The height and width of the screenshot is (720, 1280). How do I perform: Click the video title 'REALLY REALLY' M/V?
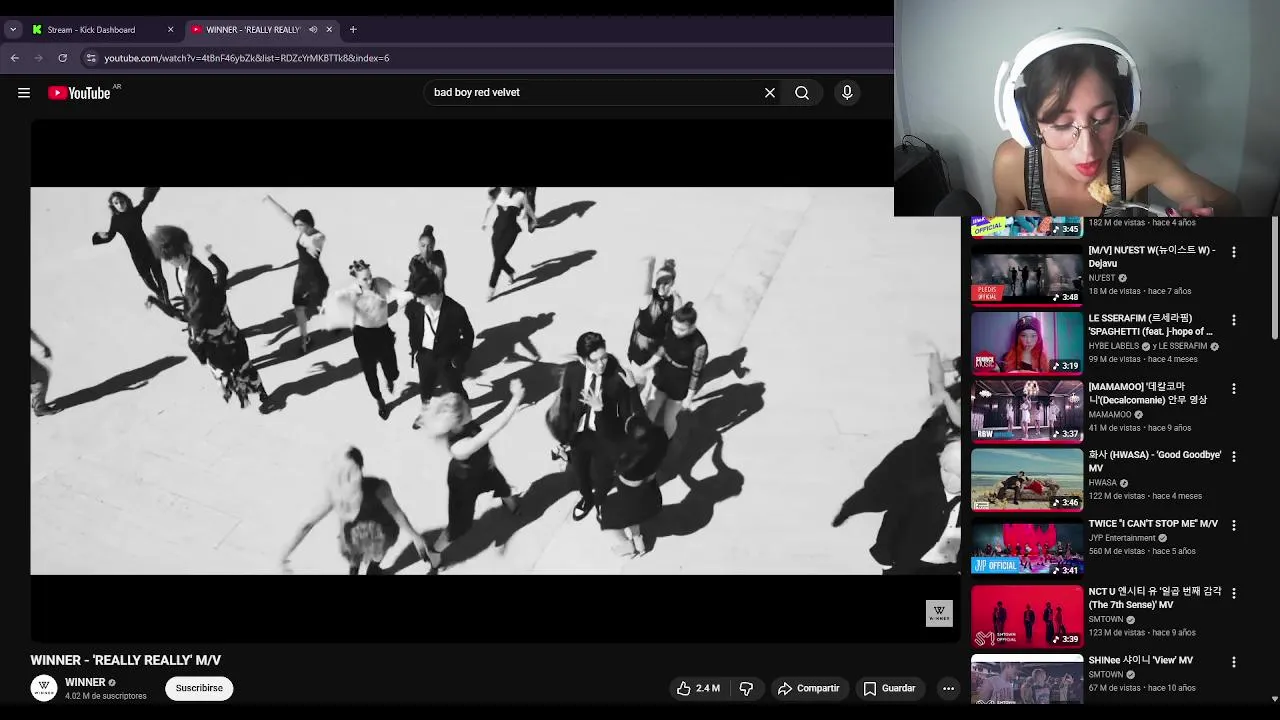[x=126, y=660]
